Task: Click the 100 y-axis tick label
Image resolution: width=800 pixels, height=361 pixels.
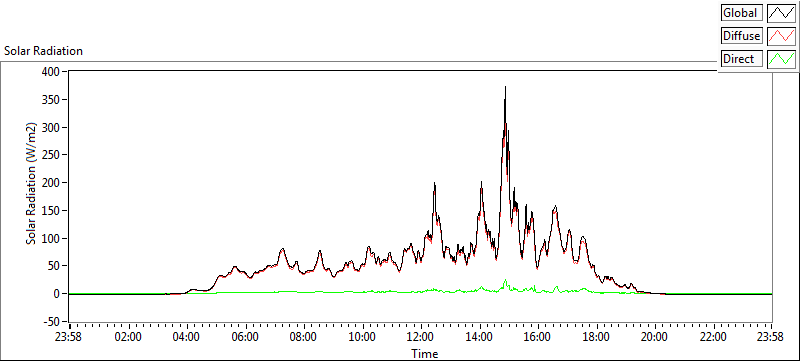Action: 51,238
